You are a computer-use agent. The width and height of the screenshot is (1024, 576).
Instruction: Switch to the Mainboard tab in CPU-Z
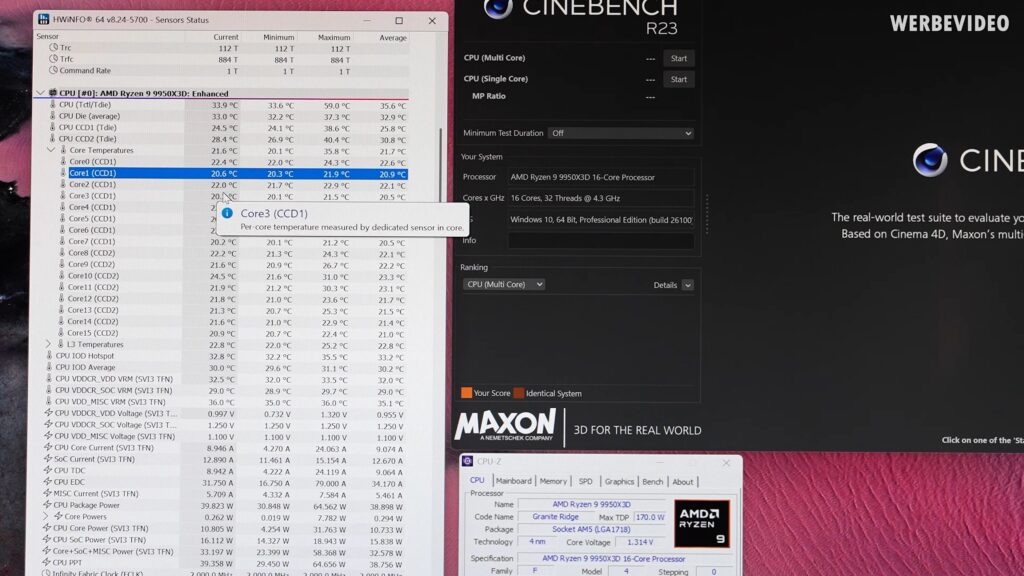click(513, 481)
